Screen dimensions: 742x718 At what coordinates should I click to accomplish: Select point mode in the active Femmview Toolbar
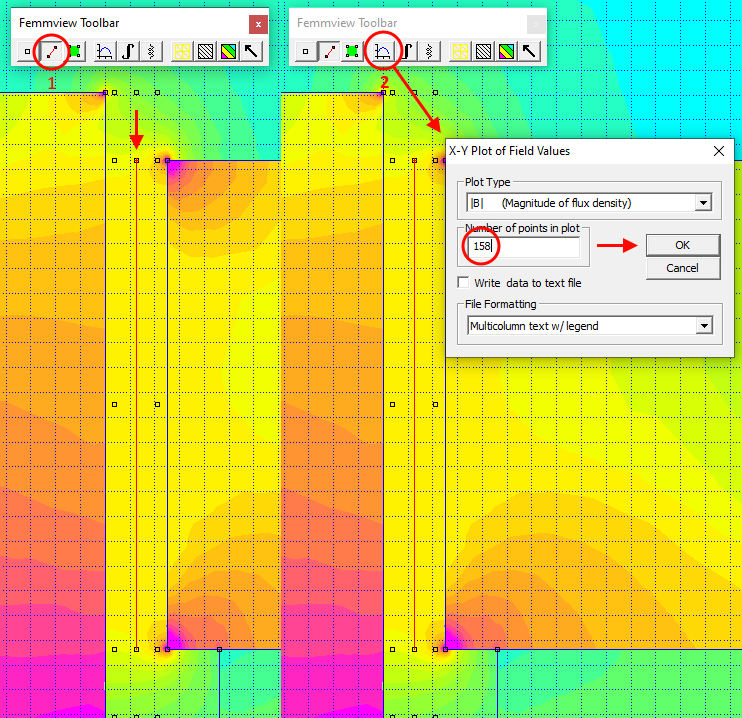(x=27, y=52)
